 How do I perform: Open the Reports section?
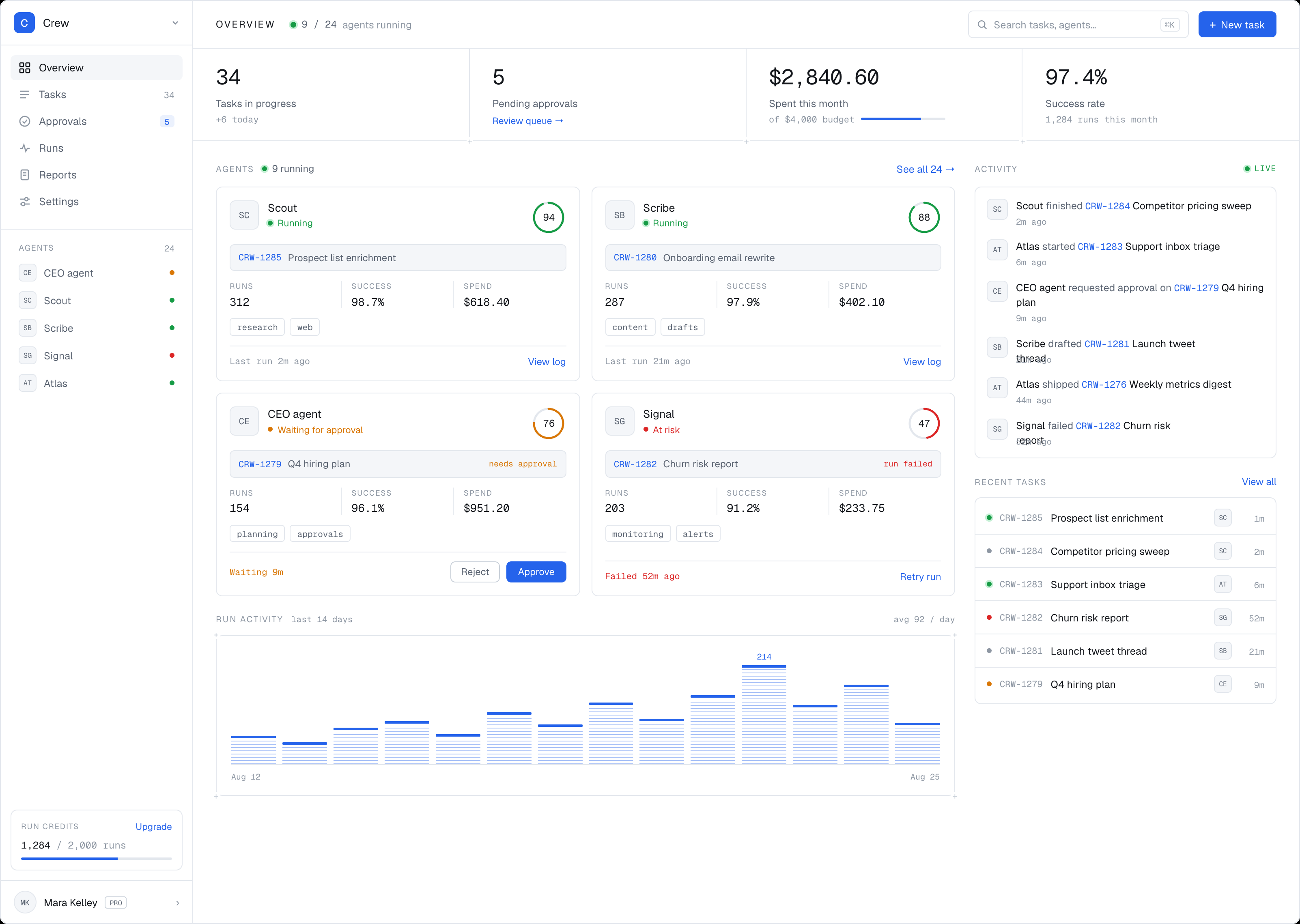click(97, 175)
